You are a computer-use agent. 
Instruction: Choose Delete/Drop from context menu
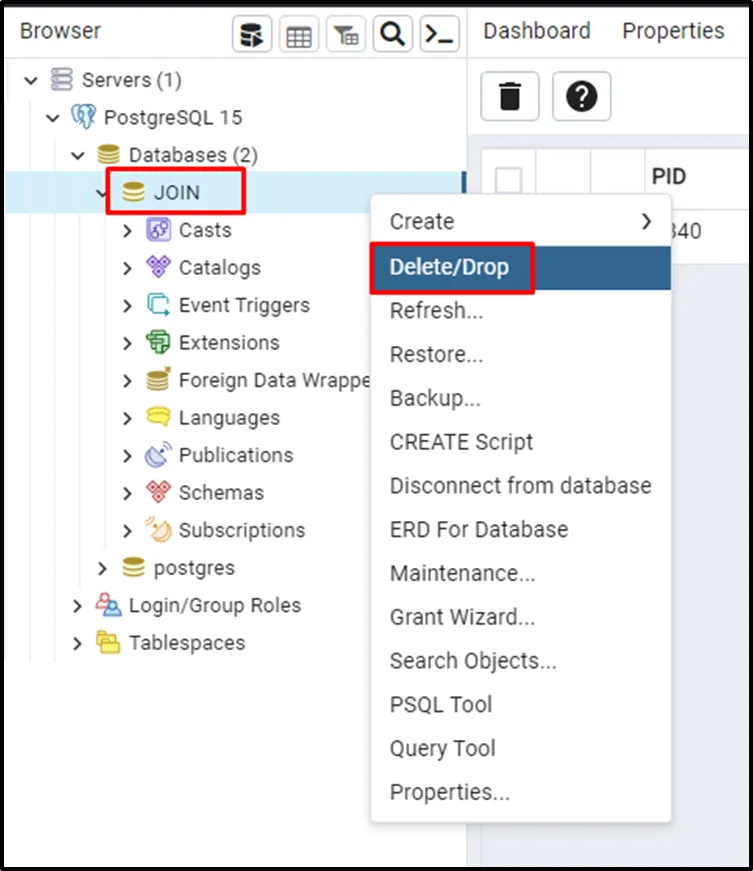point(449,267)
